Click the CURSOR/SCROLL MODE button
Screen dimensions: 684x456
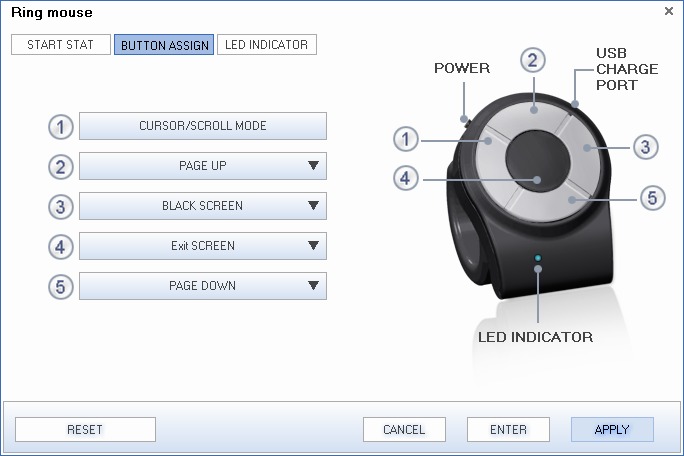[203, 126]
